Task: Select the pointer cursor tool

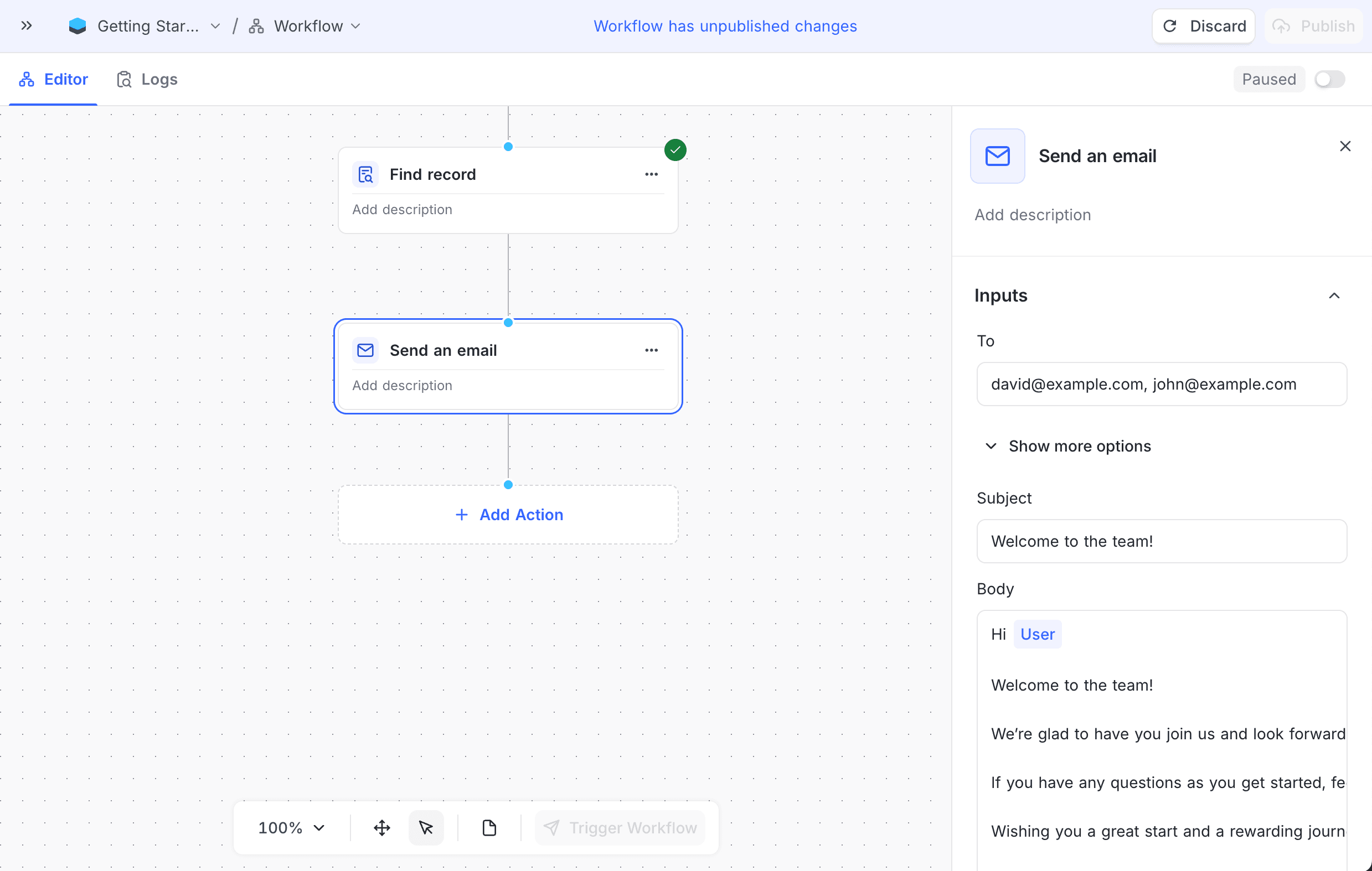Action: [426, 827]
